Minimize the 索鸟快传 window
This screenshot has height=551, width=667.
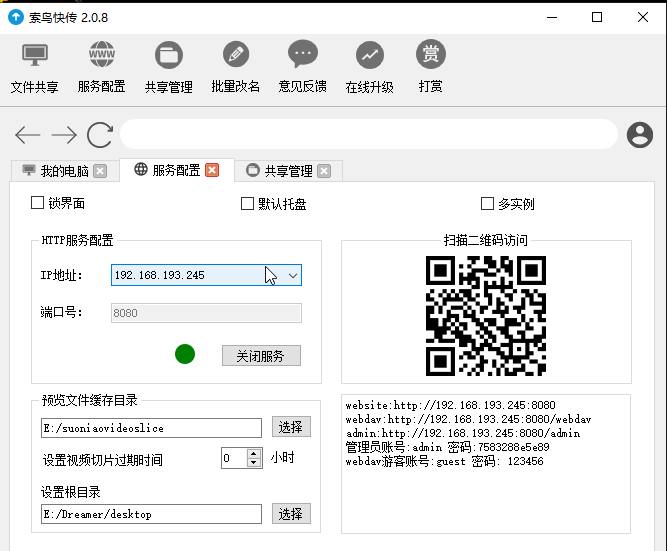(x=552, y=17)
